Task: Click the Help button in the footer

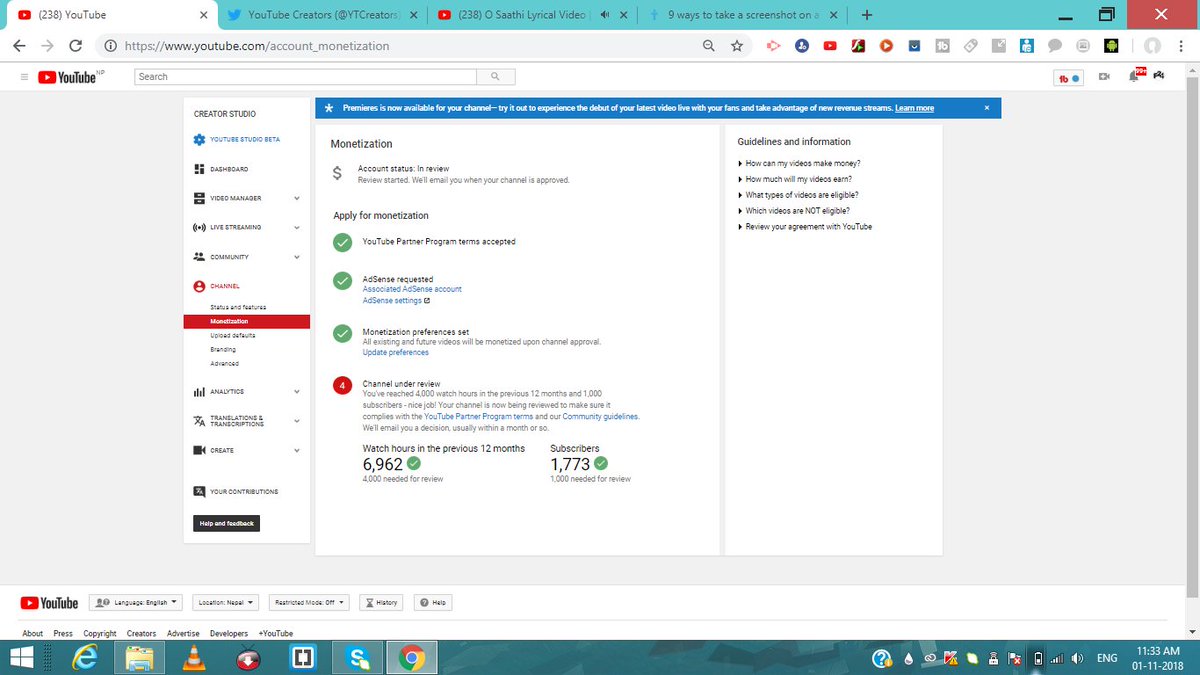Action: 433,602
